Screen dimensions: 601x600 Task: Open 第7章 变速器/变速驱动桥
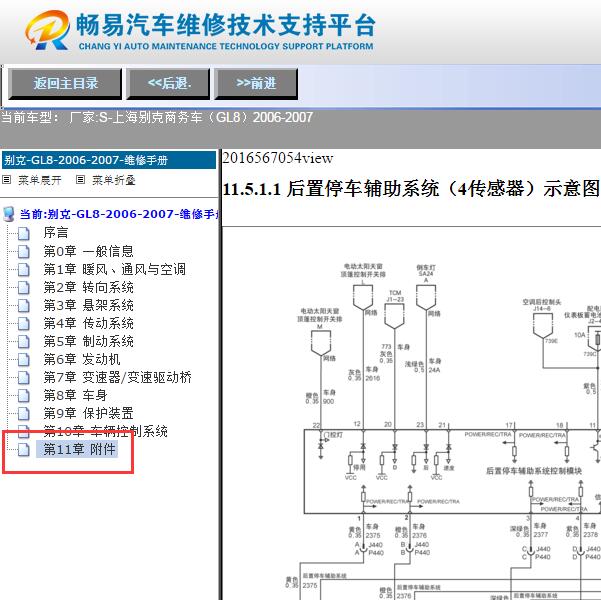(x=118, y=377)
